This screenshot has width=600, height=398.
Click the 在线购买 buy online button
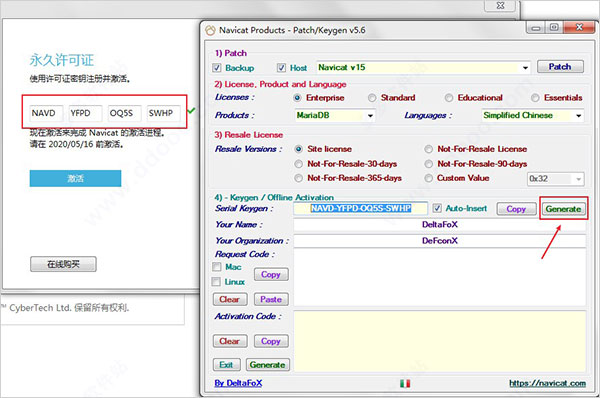point(63,264)
